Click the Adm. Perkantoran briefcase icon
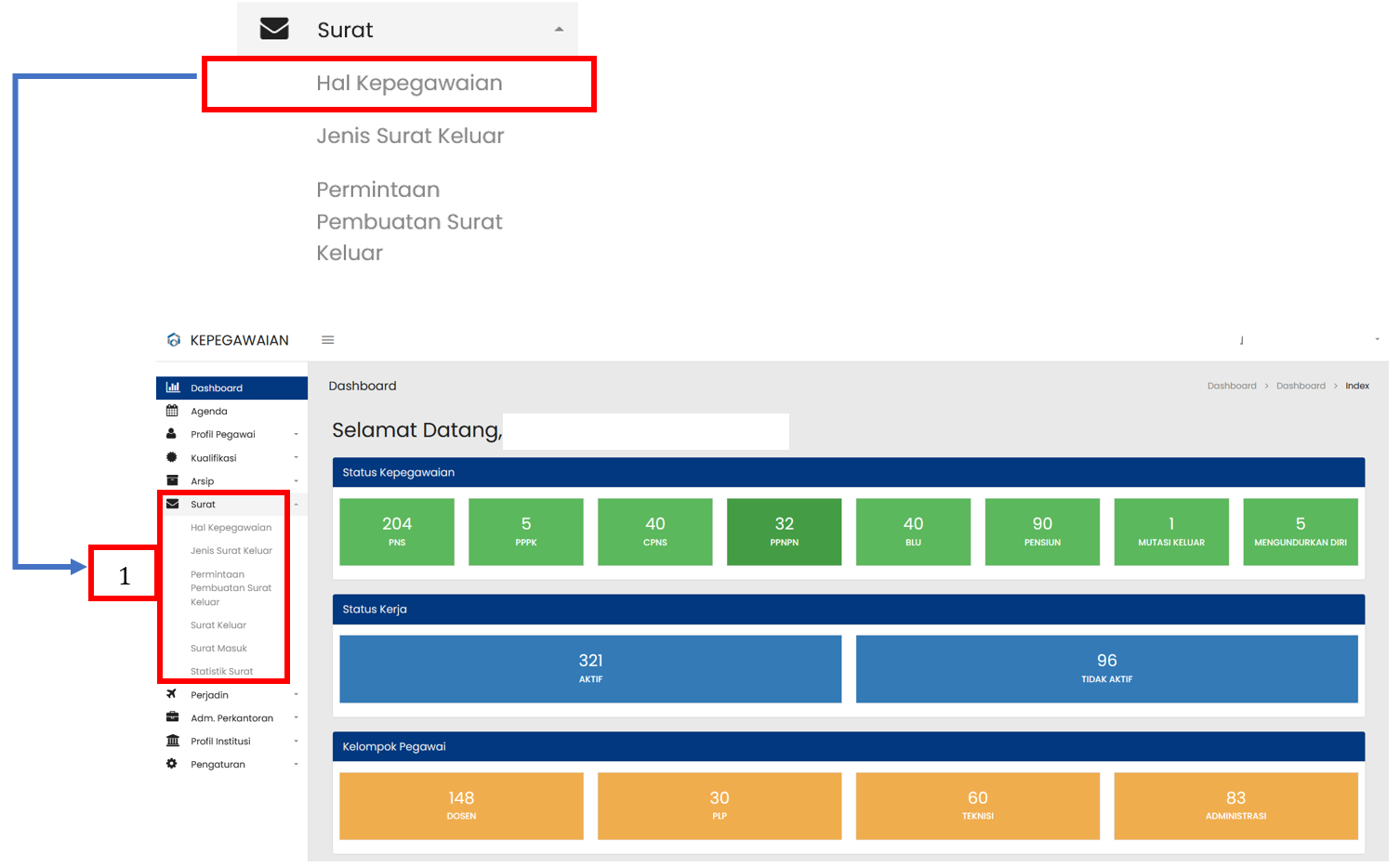This screenshot has width=1400, height=867. 172,717
